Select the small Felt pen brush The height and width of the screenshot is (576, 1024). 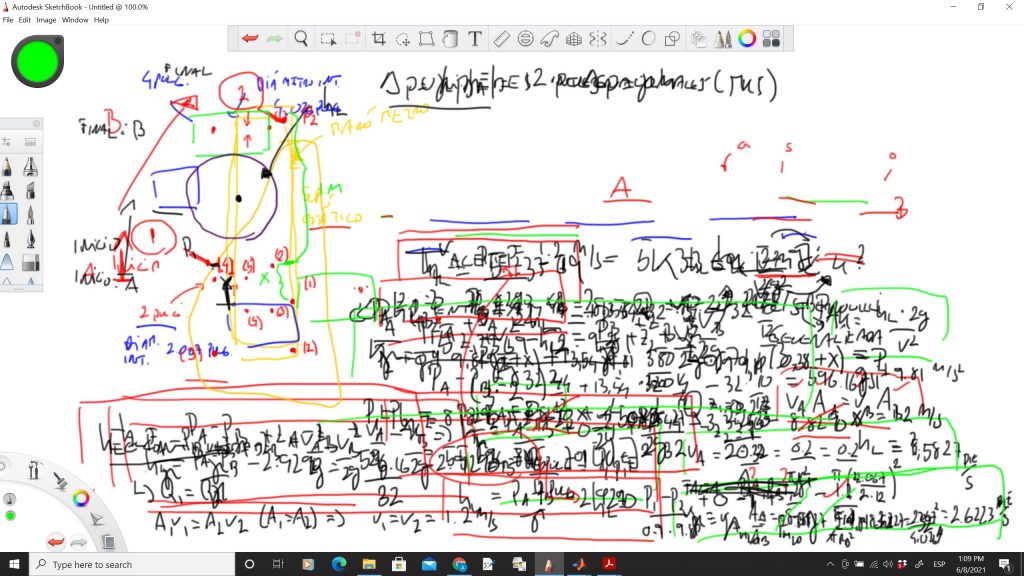[x=7, y=238]
